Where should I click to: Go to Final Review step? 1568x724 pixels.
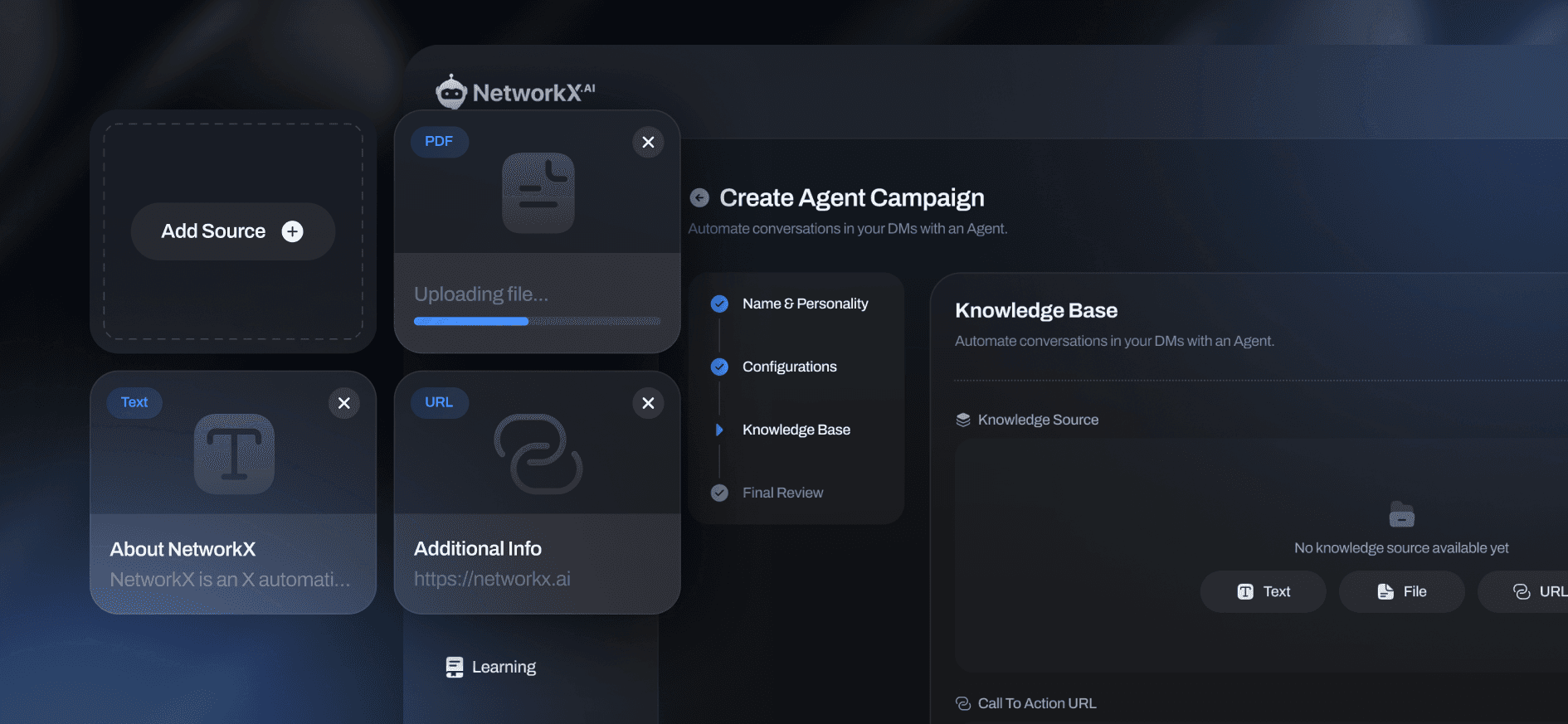782,493
